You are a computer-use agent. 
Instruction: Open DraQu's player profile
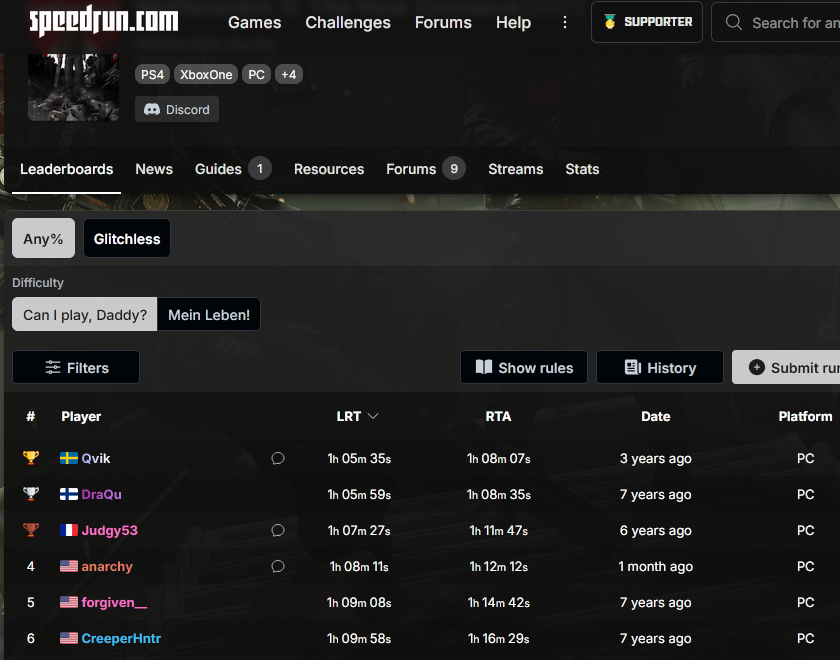point(101,494)
